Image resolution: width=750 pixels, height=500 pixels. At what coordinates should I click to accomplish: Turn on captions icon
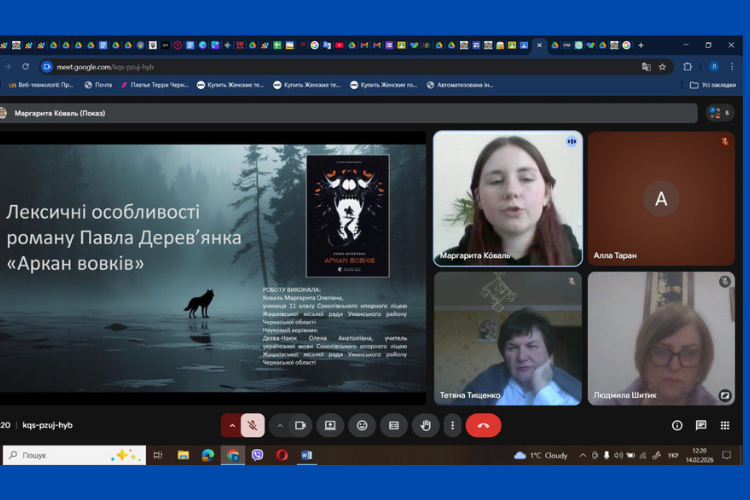click(393, 425)
